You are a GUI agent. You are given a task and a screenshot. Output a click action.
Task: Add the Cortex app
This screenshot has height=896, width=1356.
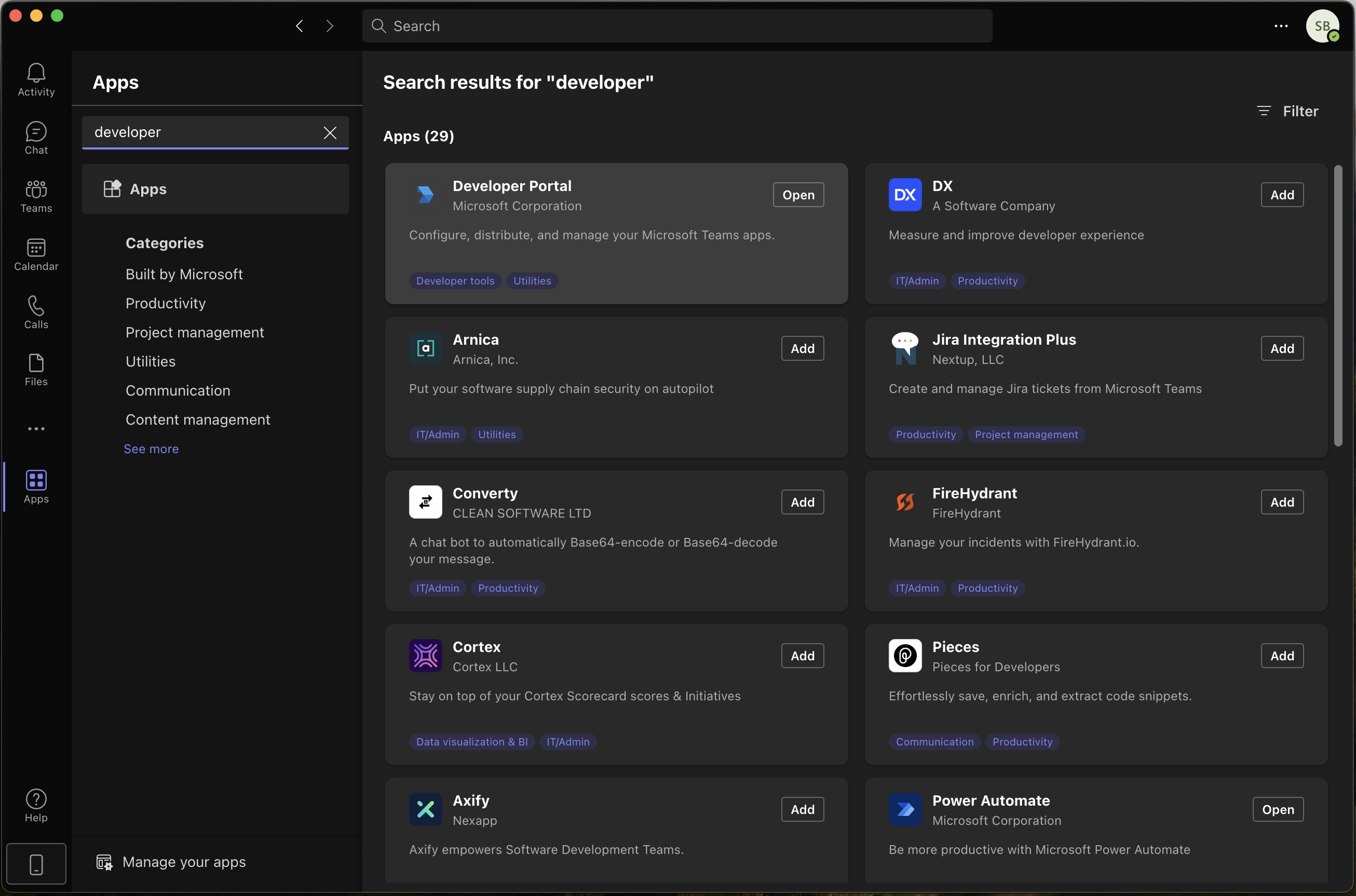pos(803,656)
